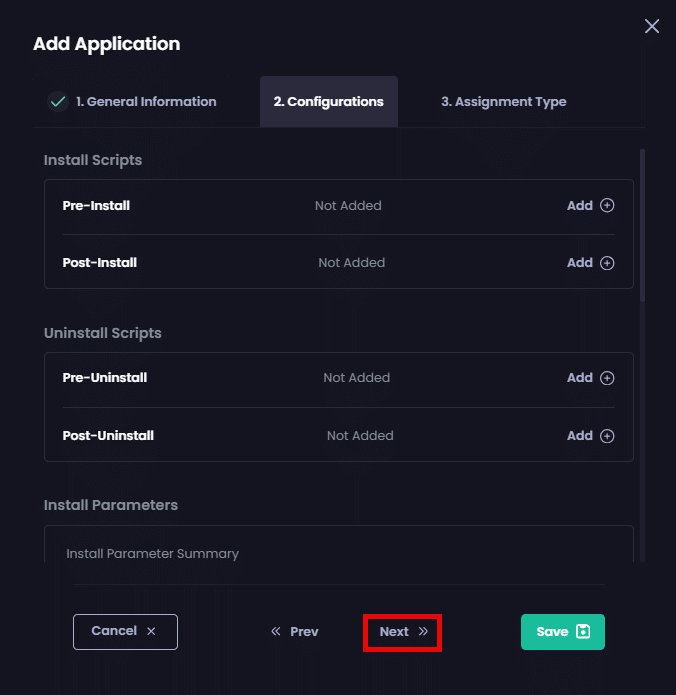
Task: Click the checkmark icon beside General Information
Action: [58, 101]
